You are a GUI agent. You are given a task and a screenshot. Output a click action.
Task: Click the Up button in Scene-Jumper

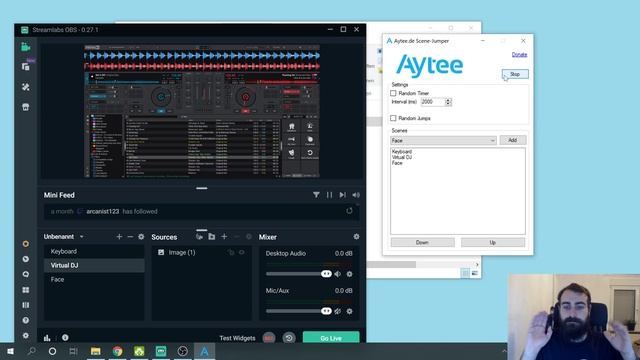[493, 242]
